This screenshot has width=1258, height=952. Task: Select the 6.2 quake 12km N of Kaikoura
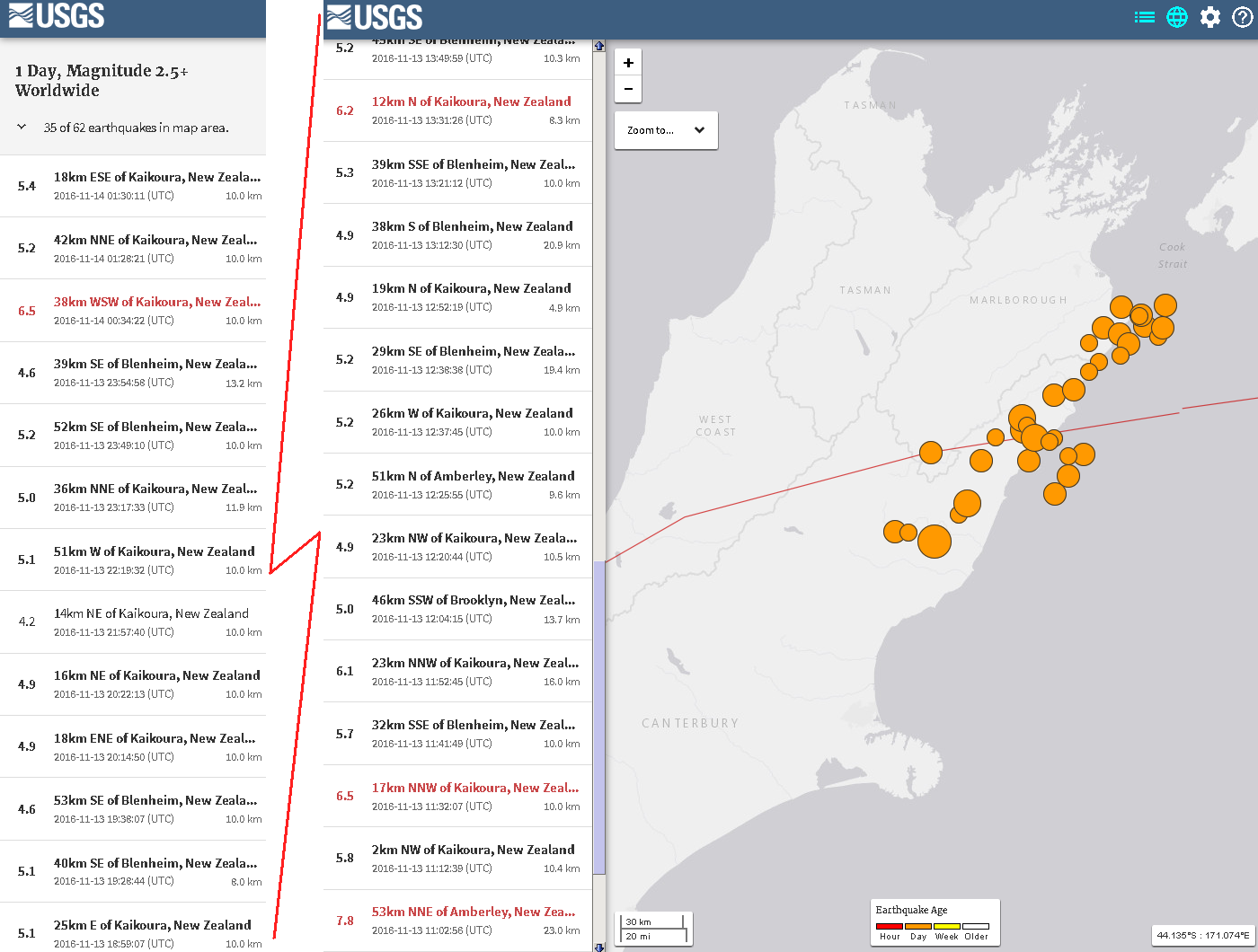point(457,110)
